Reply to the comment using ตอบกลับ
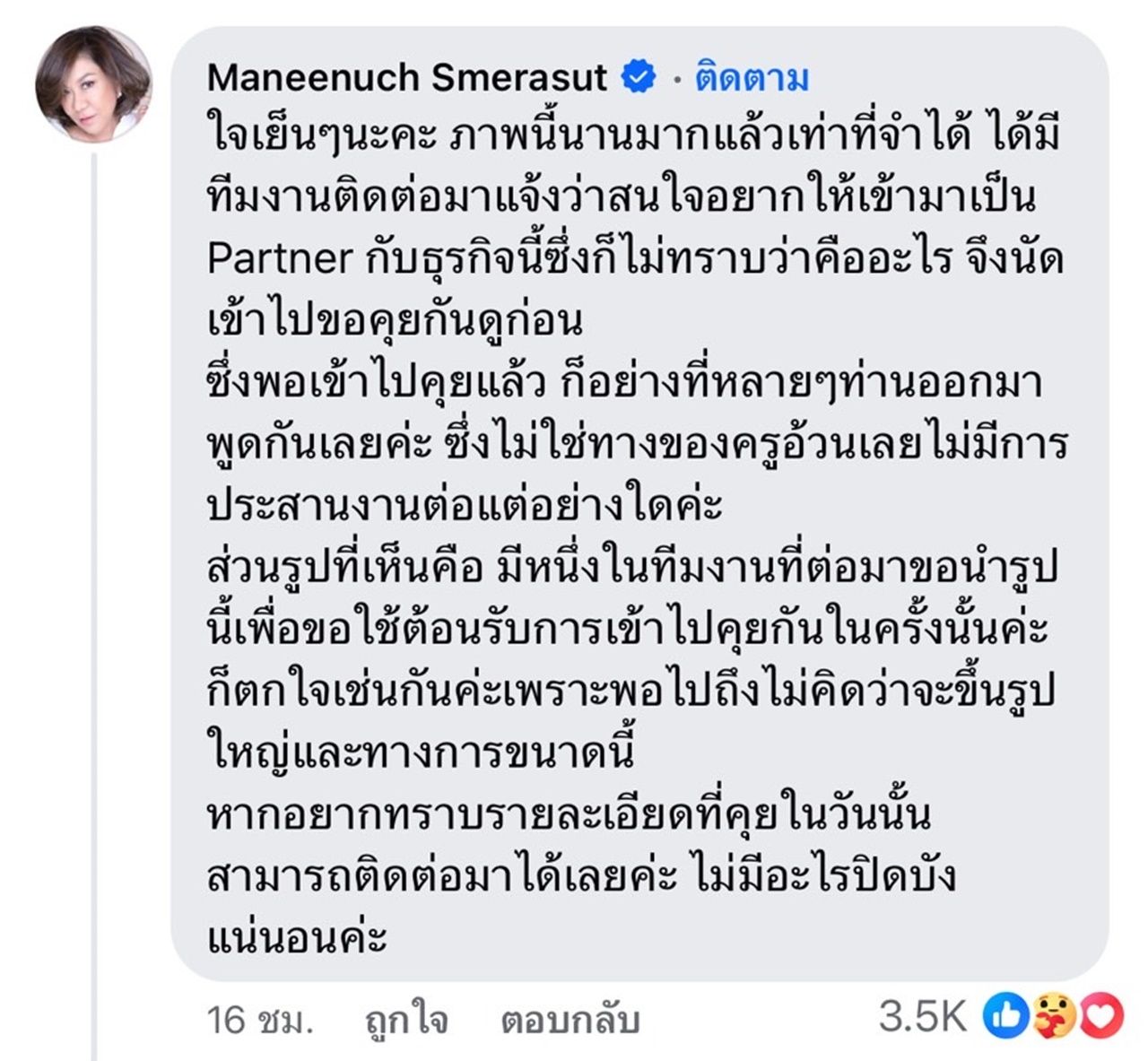This screenshot has width=1148, height=1061. point(570,1020)
